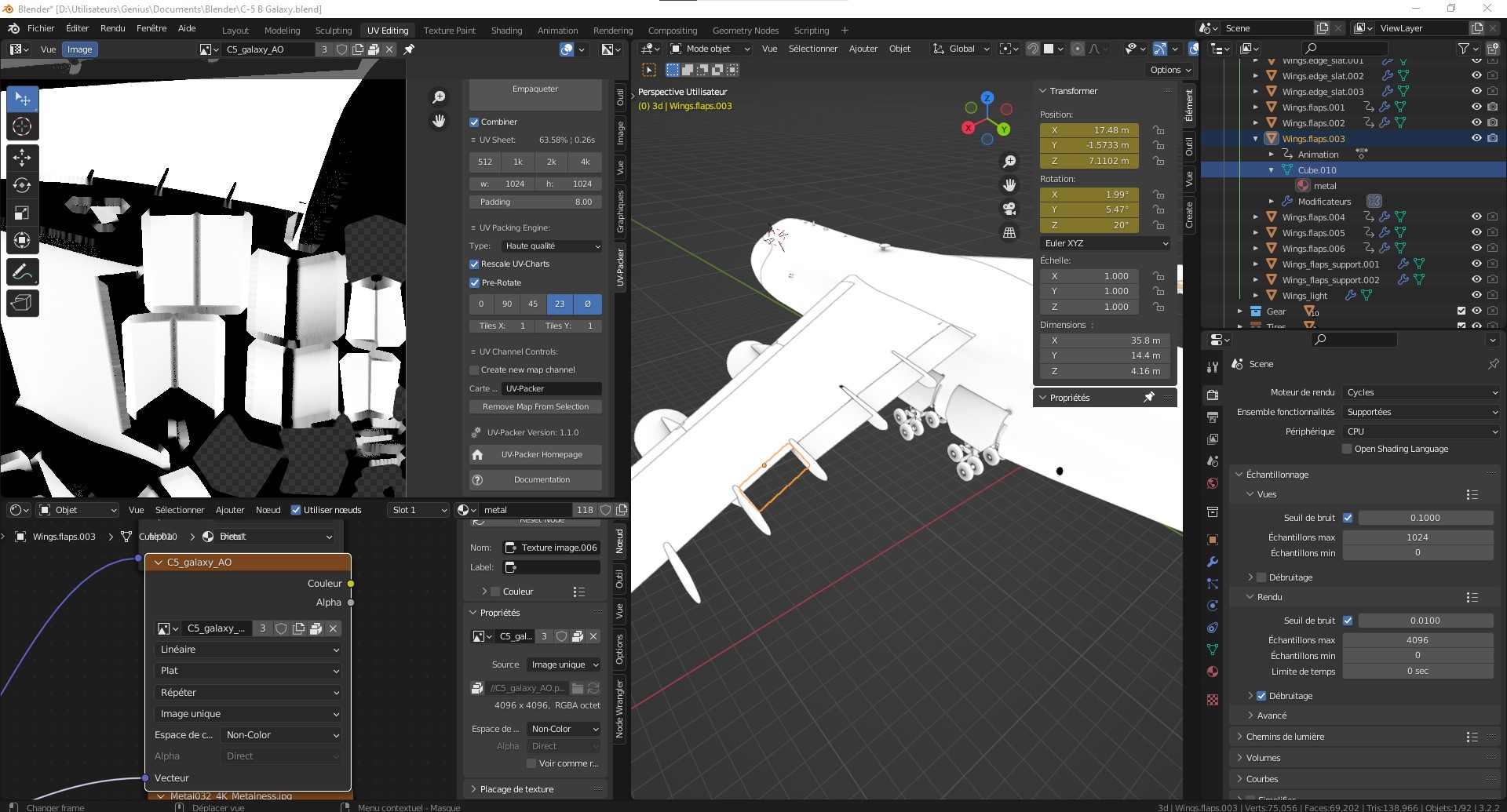Screen dimensions: 1507x812
Task: Open Render properties tab icon
Action: pos(1213,395)
